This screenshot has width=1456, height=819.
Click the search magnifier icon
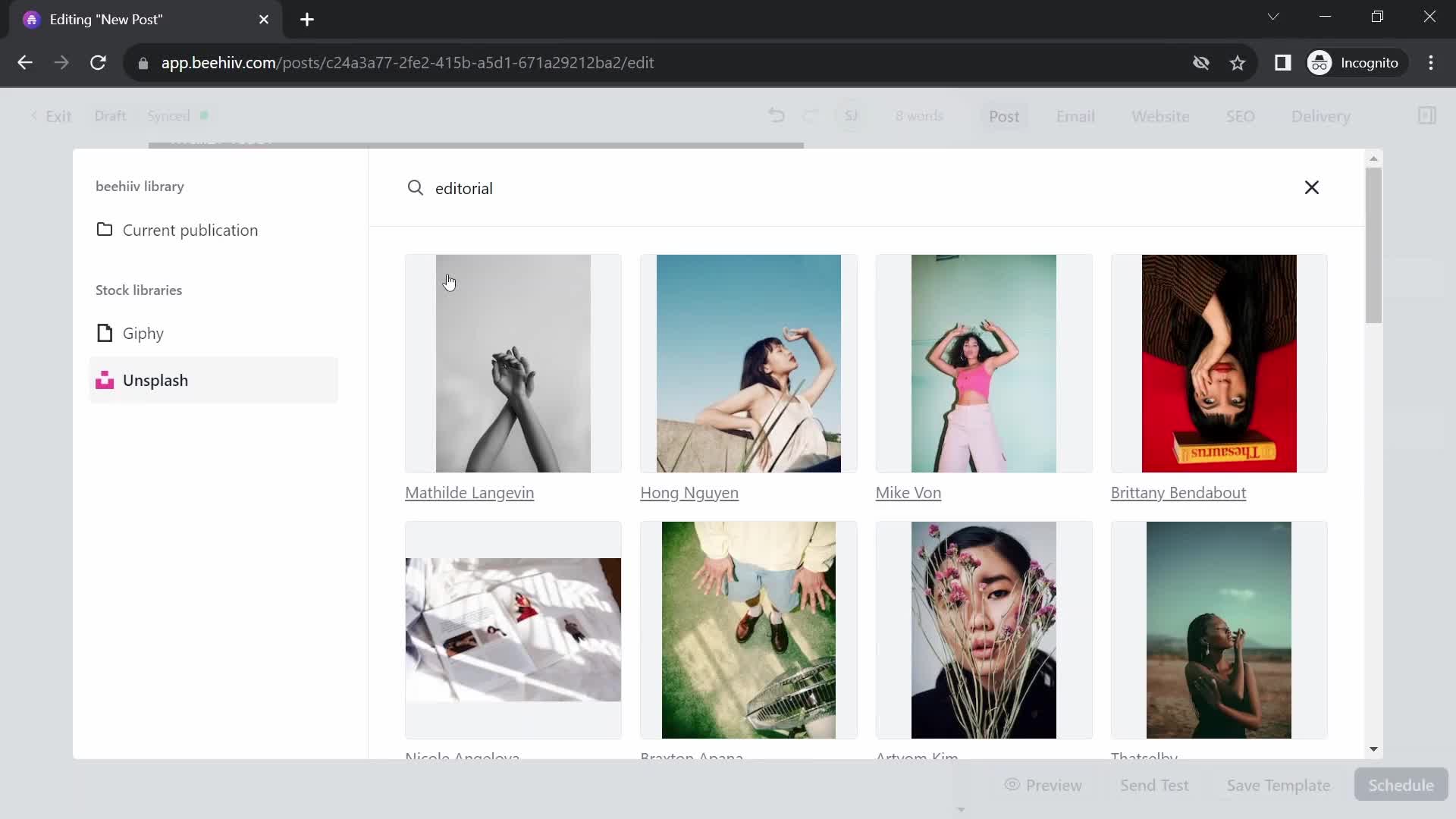pyautogui.click(x=415, y=187)
